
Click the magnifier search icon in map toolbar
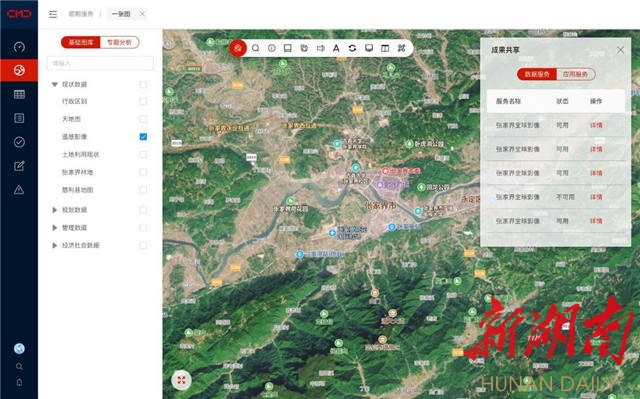pos(256,48)
